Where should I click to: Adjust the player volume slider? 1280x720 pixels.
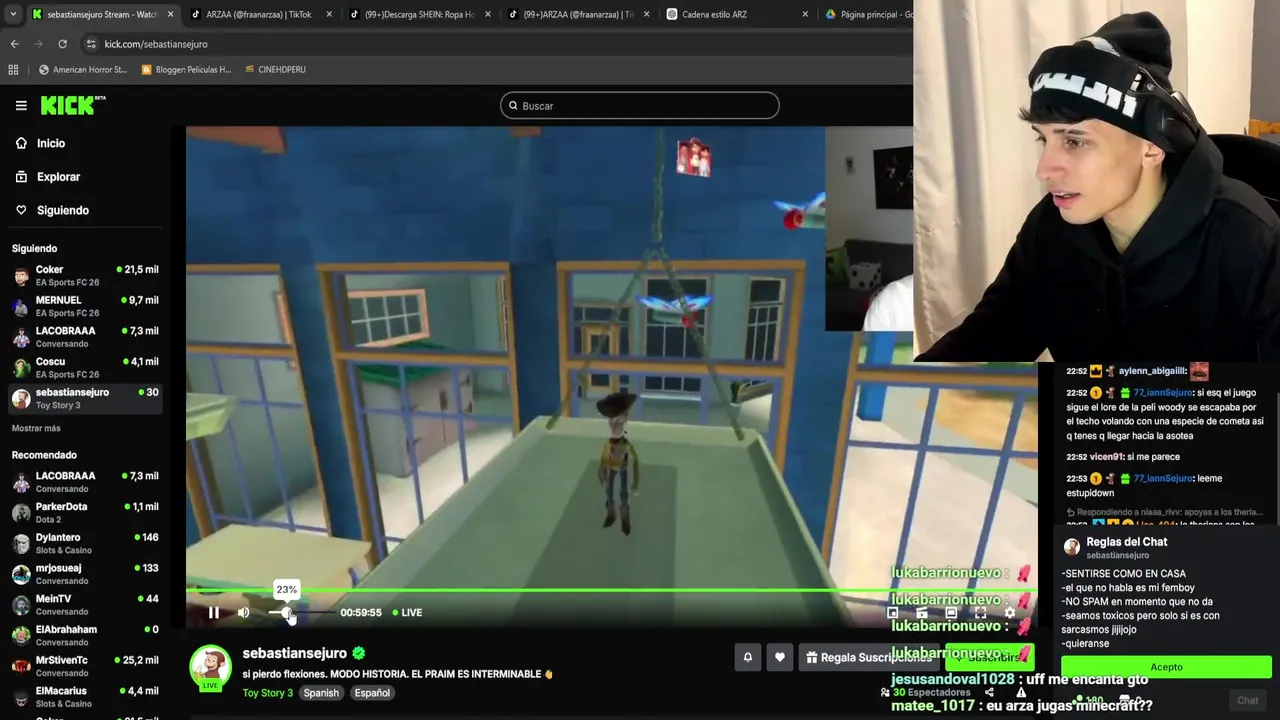(x=300, y=613)
